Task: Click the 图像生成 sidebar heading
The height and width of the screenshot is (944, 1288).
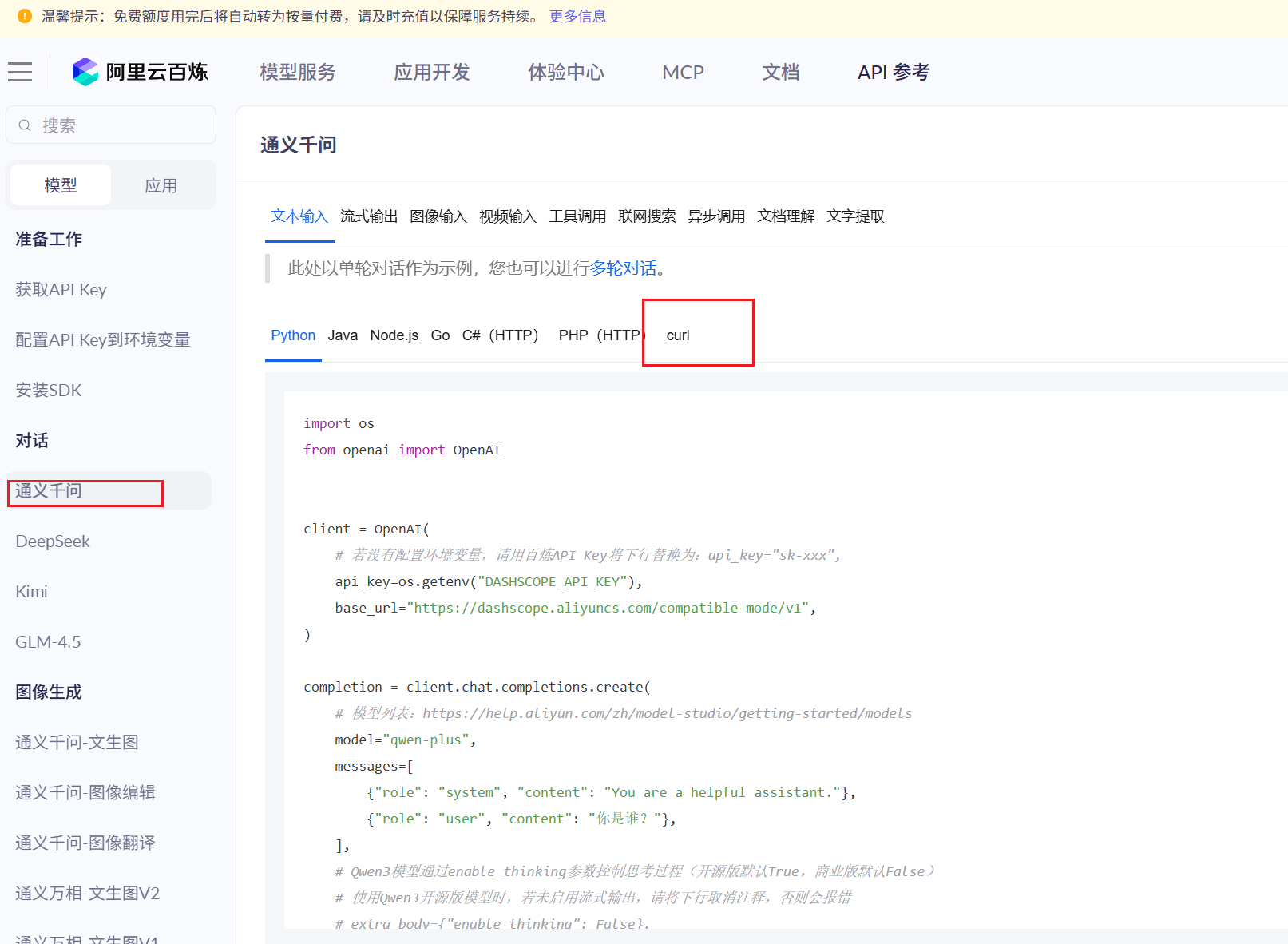Action: point(49,692)
